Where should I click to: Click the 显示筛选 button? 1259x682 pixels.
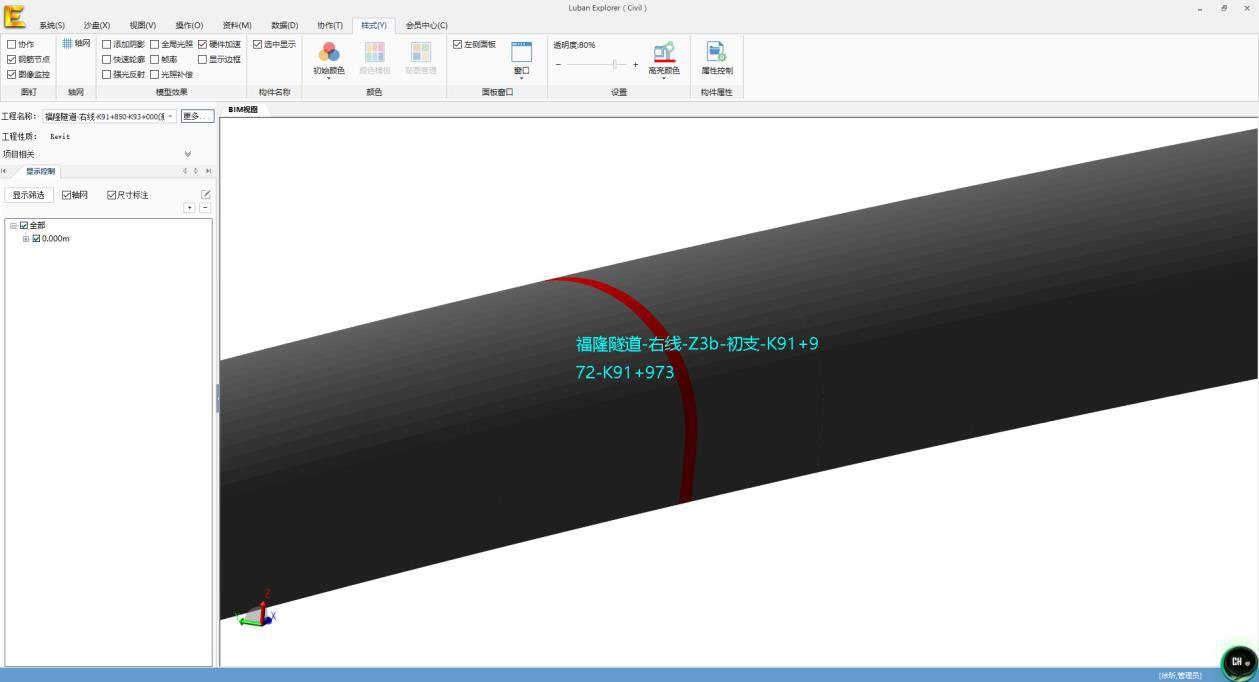[x=29, y=195]
